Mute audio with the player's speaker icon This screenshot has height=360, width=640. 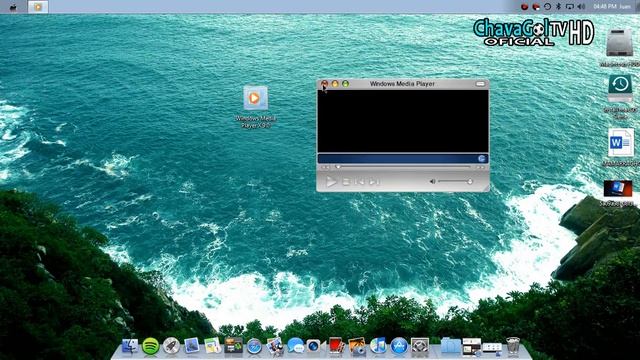pyautogui.click(x=432, y=181)
